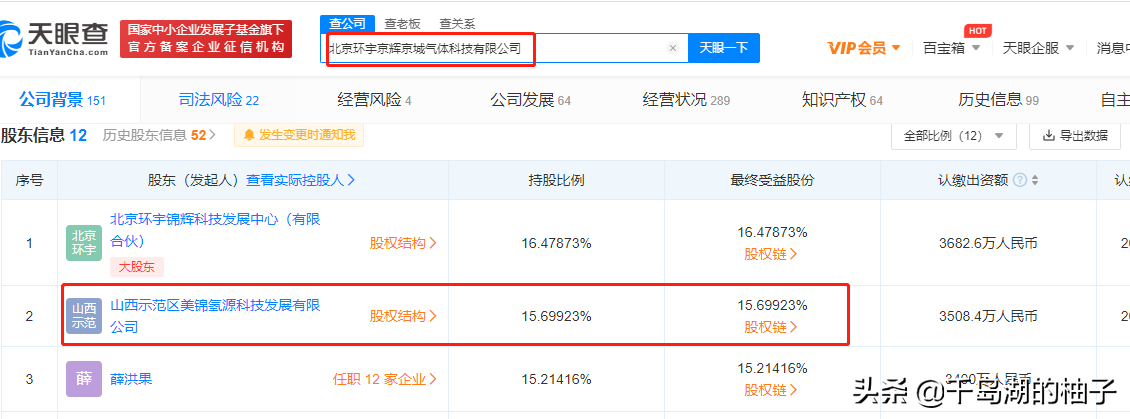Sort by 认缴出资额 column arrows
1130x419 pixels.
pyautogui.click(x=1034, y=181)
